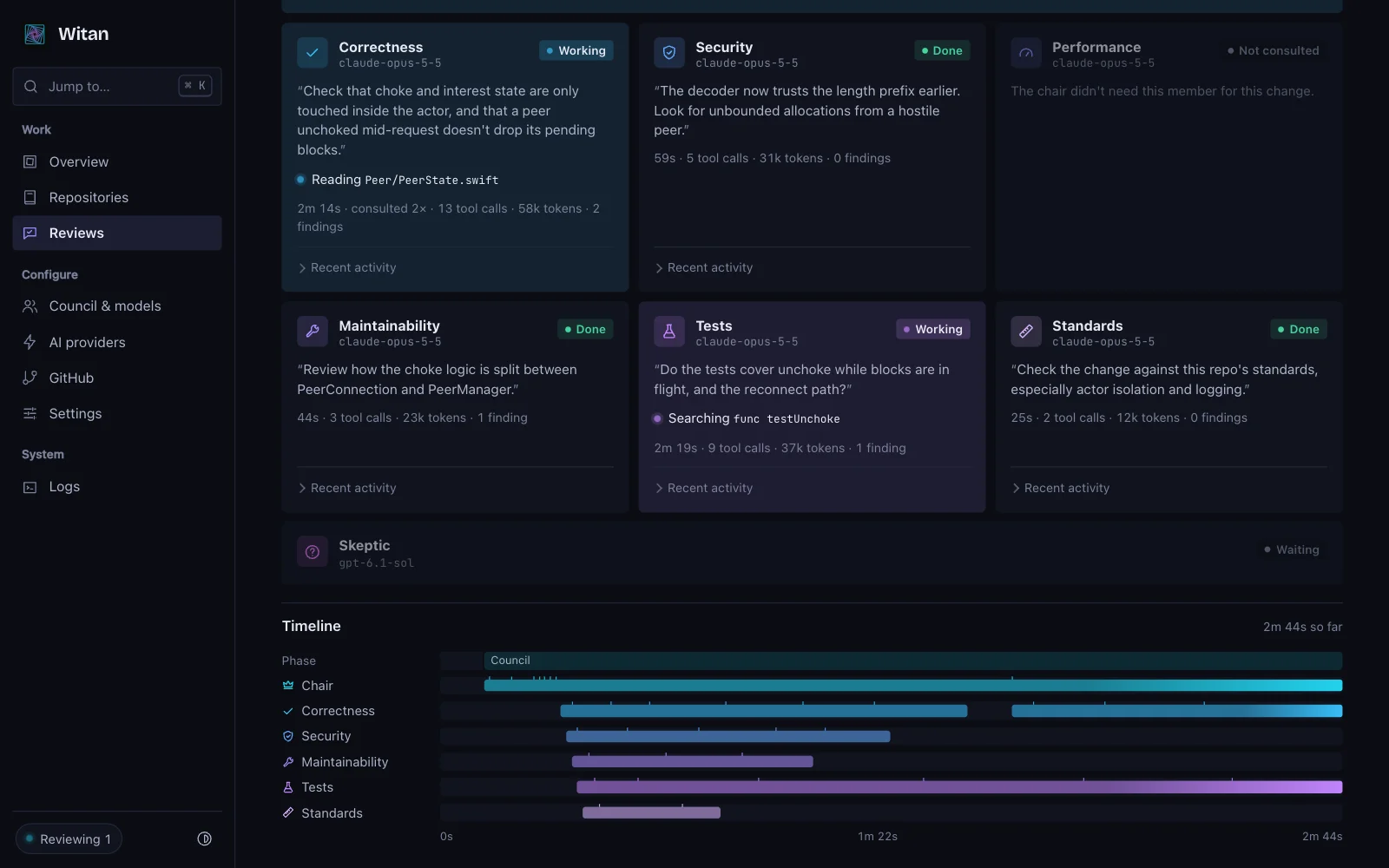The width and height of the screenshot is (1389, 868).
Task: Click the Correctness card checkmark icon
Action: coord(313,53)
